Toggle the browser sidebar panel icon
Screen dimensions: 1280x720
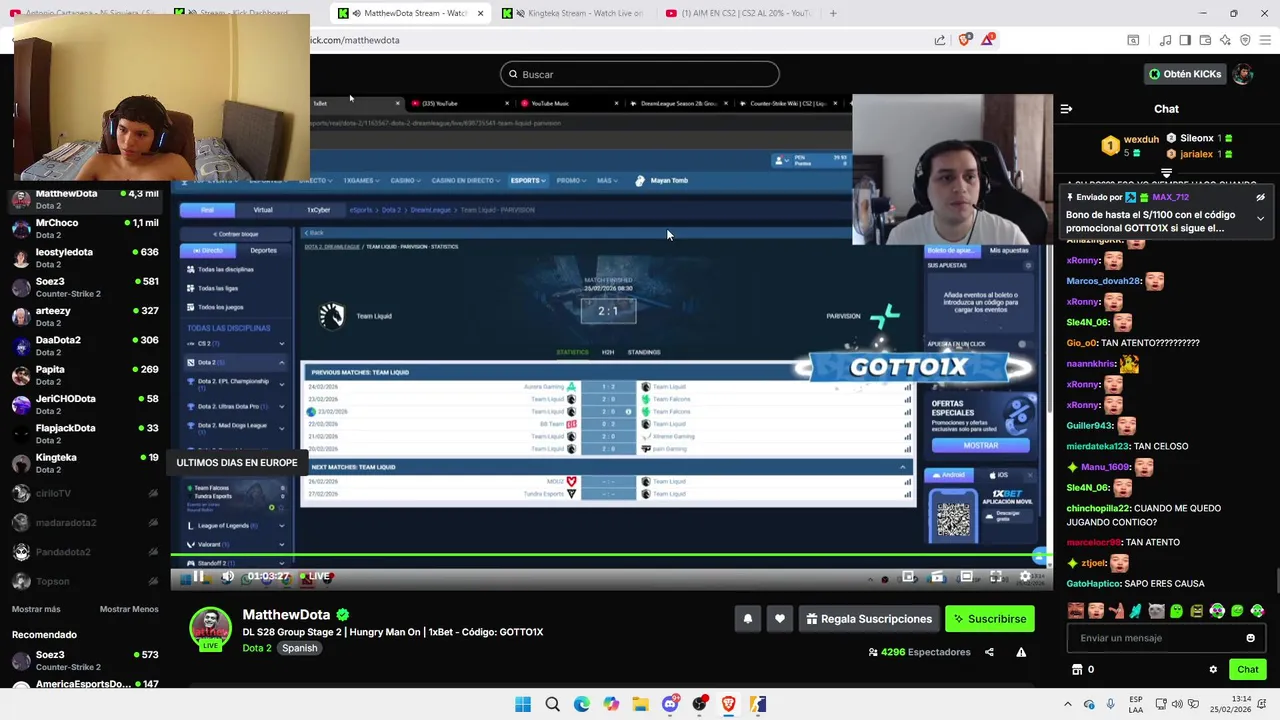(1185, 40)
